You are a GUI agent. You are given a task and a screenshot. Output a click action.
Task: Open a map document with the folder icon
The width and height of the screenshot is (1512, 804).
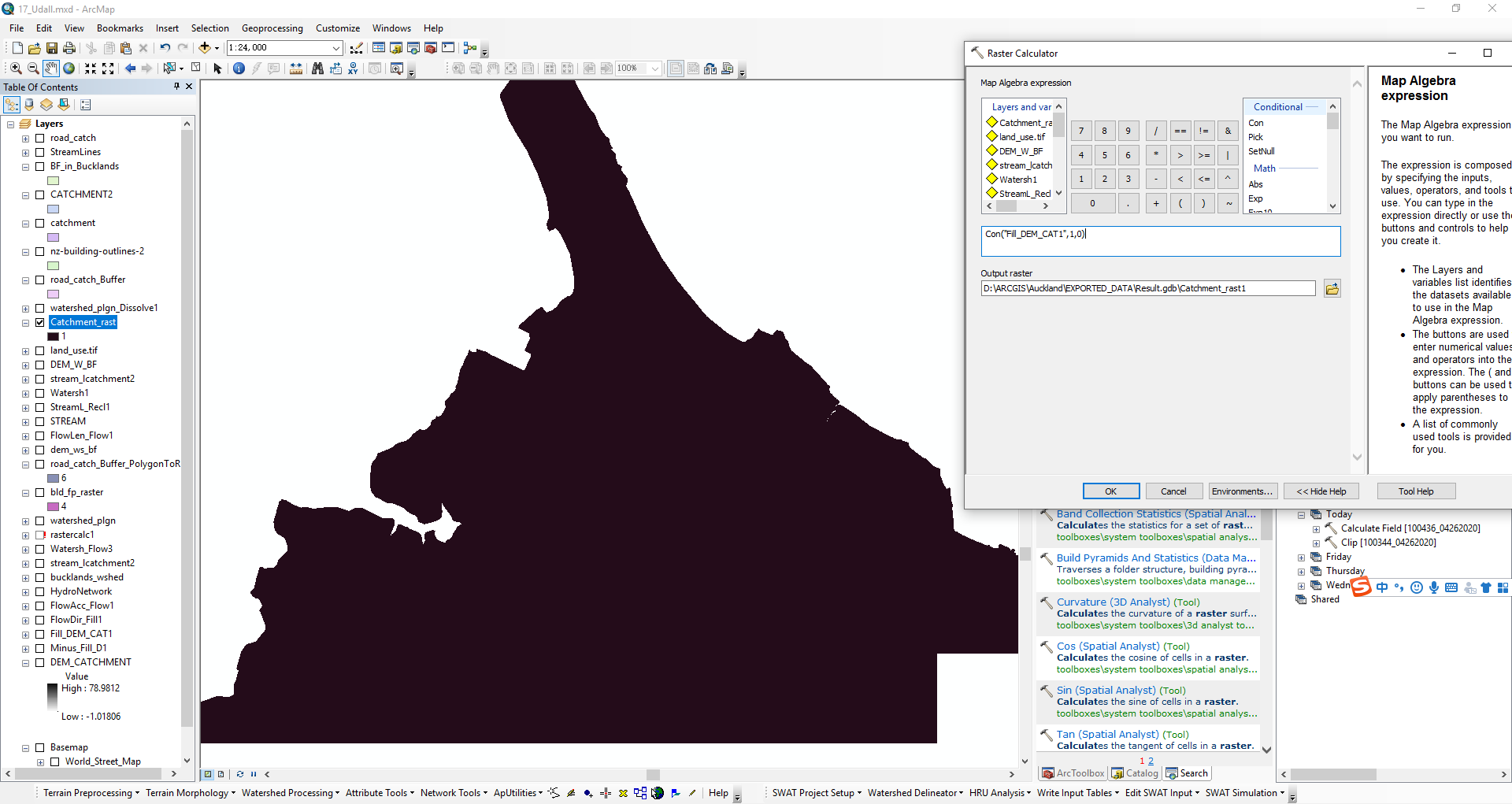(35, 48)
